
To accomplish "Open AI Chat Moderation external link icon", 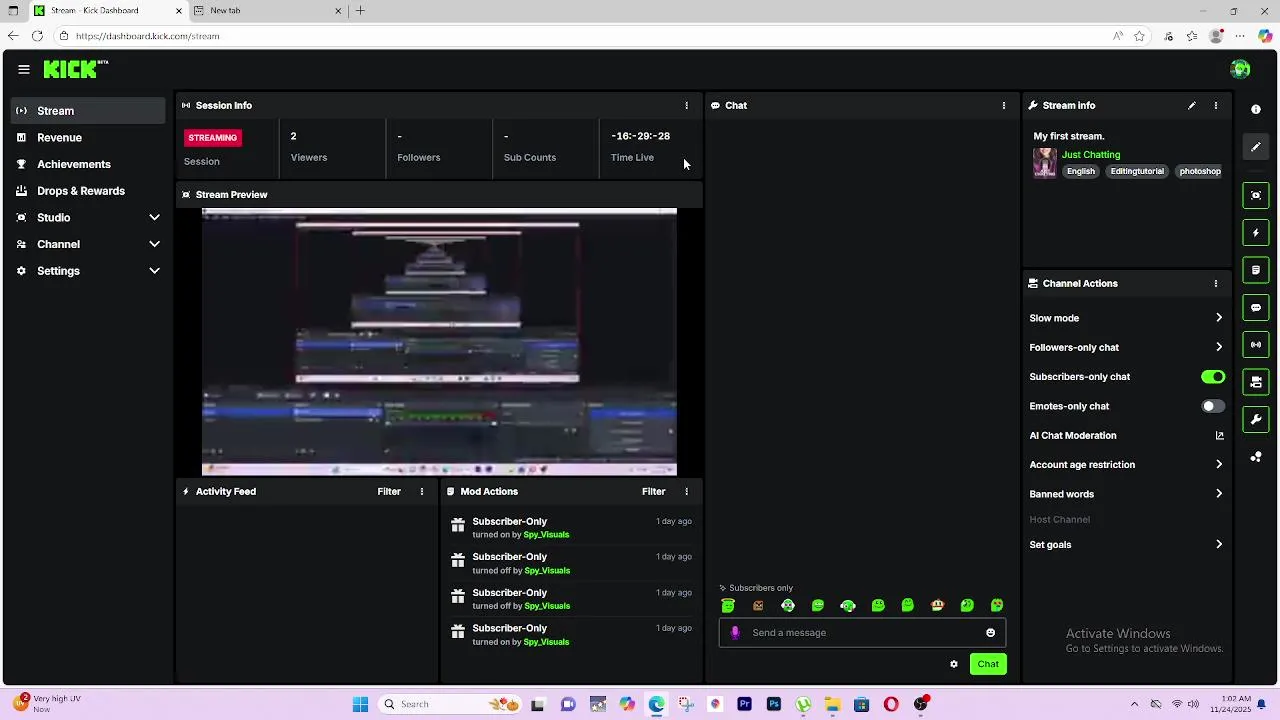I will (1219, 435).
